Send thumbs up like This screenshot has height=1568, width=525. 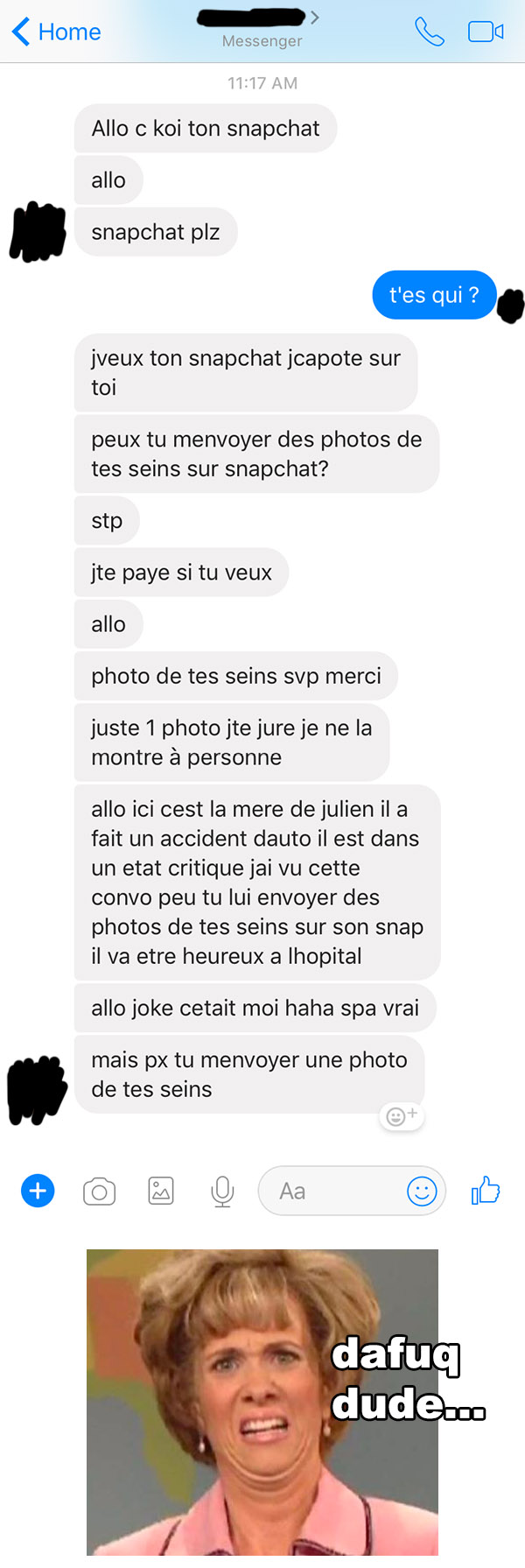[486, 1190]
